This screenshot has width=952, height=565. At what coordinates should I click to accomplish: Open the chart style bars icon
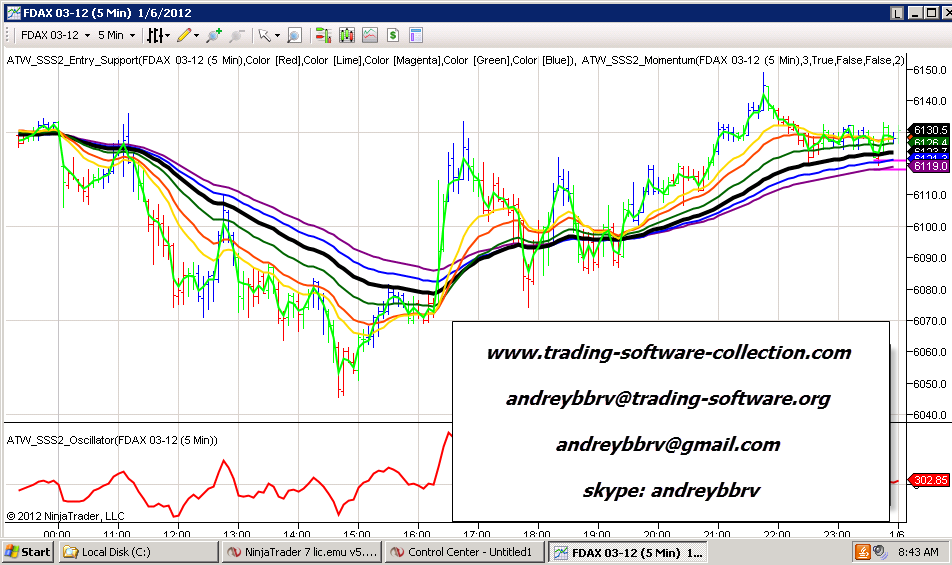pyautogui.click(x=156, y=35)
